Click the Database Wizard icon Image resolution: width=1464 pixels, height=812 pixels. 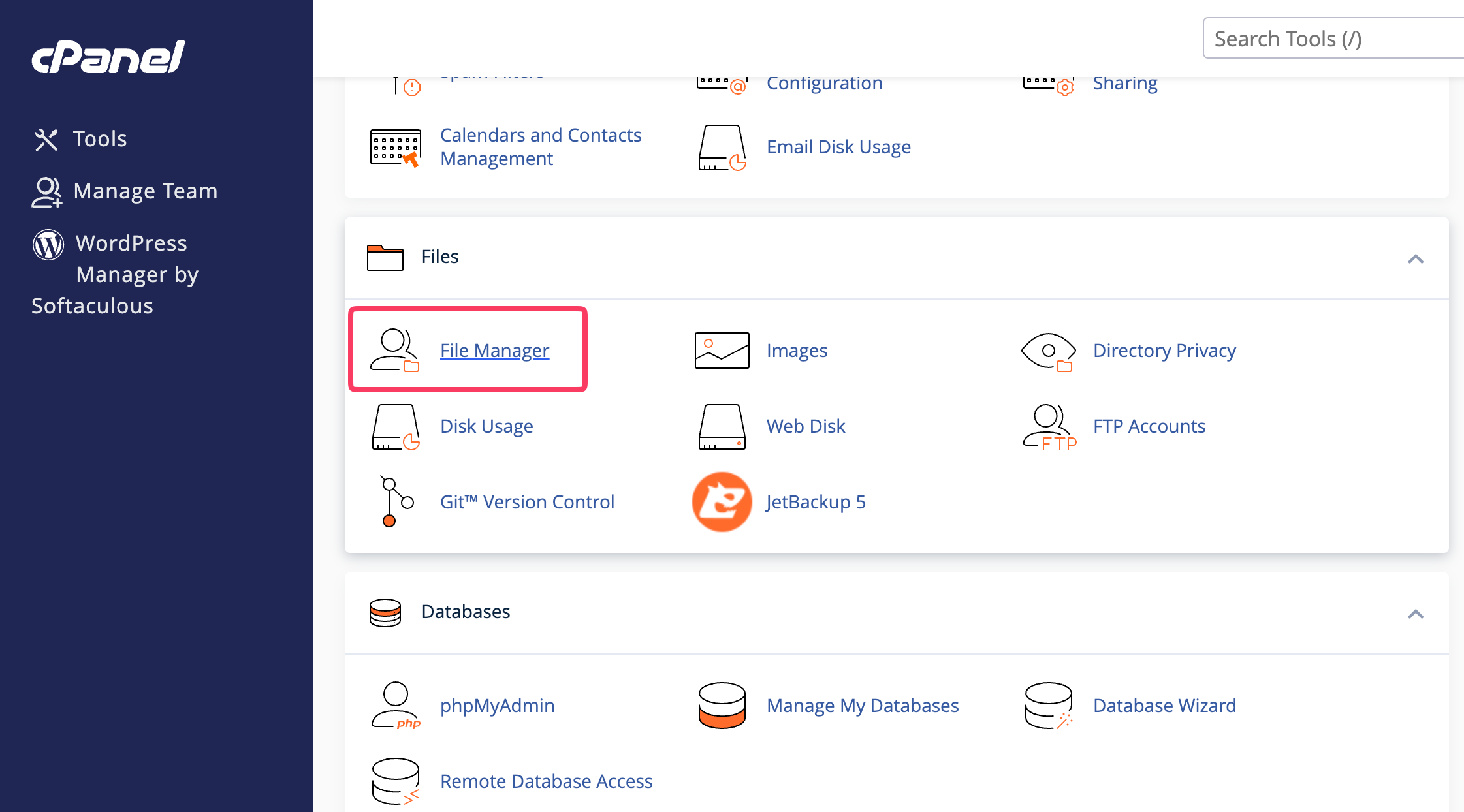tap(1049, 706)
